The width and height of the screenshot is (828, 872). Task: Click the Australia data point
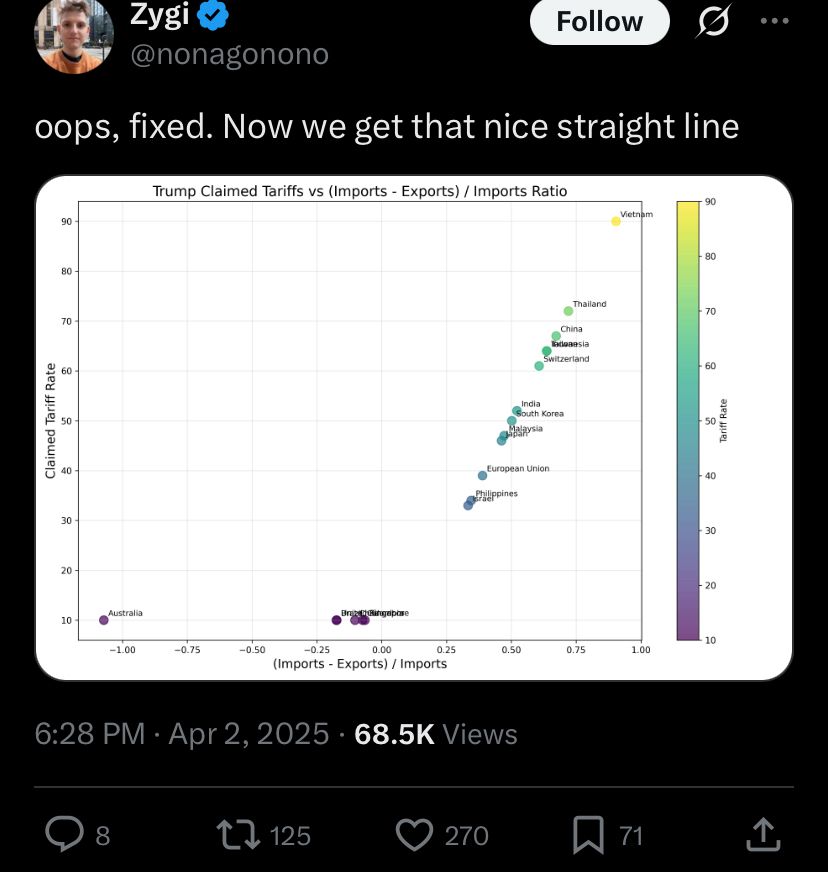point(104,620)
